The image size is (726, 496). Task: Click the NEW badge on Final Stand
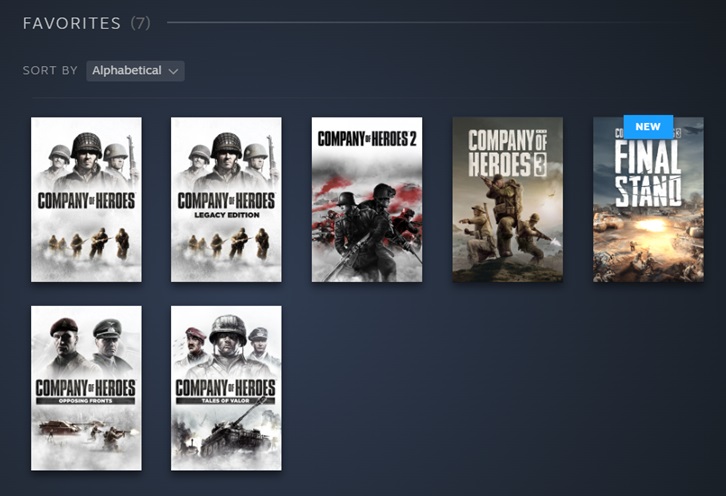click(x=648, y=127)
